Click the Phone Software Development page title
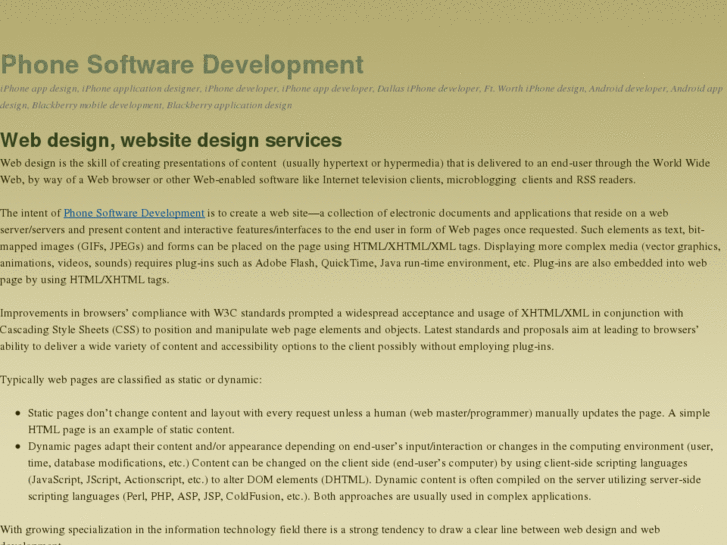Screen dimensions: 727x545 (x=182, y=64)
